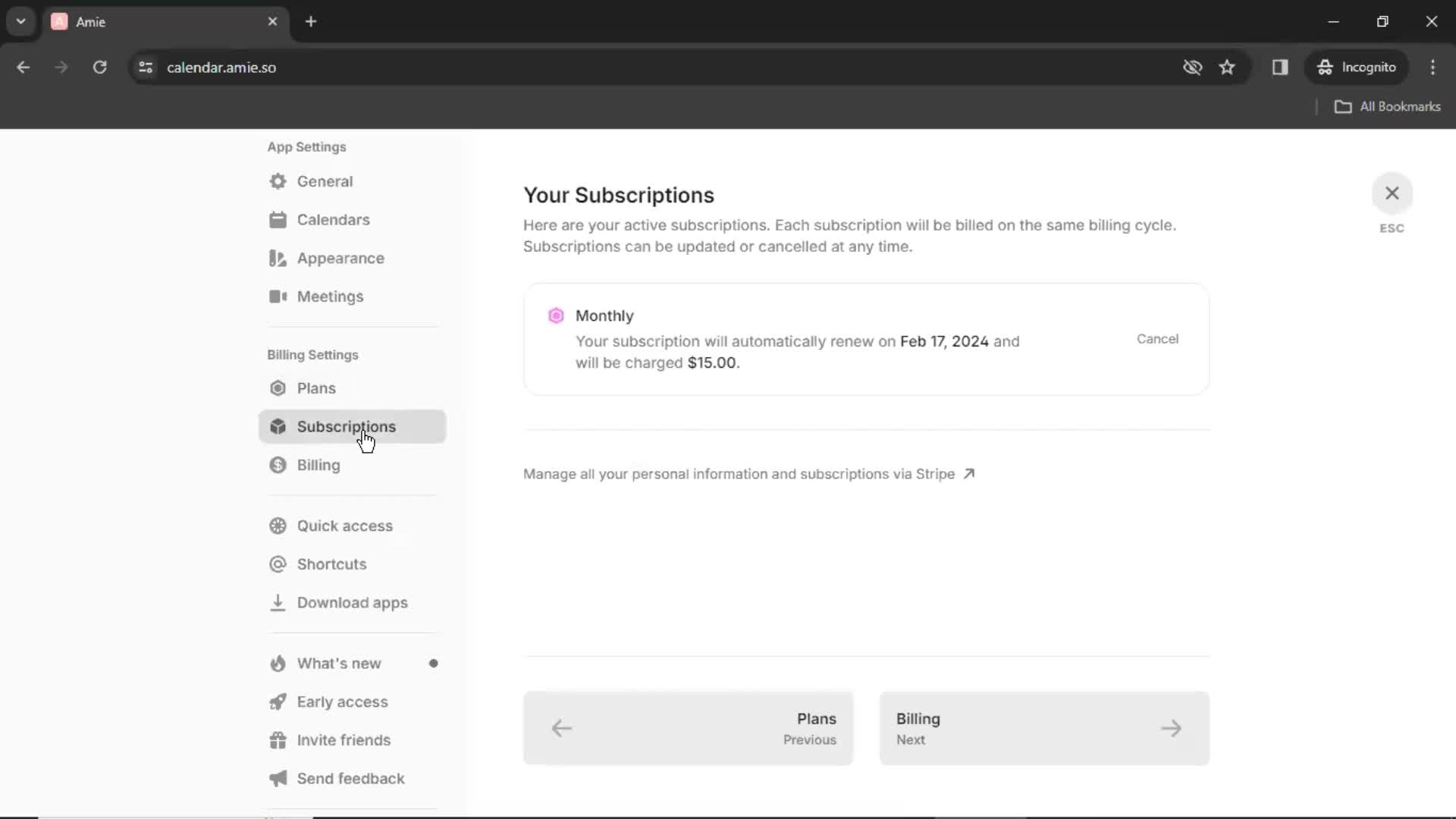1456x819 pixels.
Task: Click Cancel subscription button
Action: pyautogui.click(x=1158, y=338)
